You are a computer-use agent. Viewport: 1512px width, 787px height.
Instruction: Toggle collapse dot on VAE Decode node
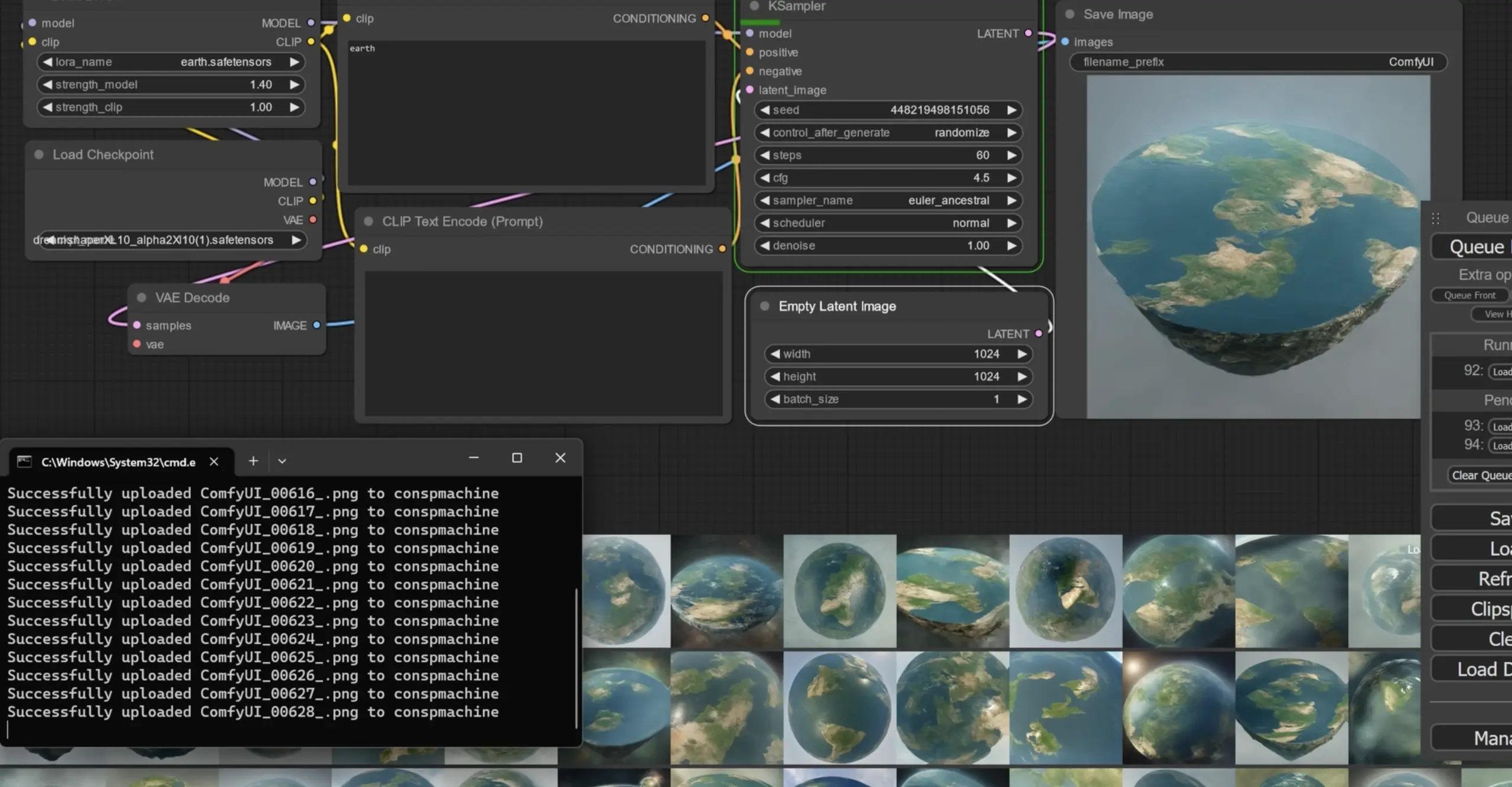tap(142, 298)
